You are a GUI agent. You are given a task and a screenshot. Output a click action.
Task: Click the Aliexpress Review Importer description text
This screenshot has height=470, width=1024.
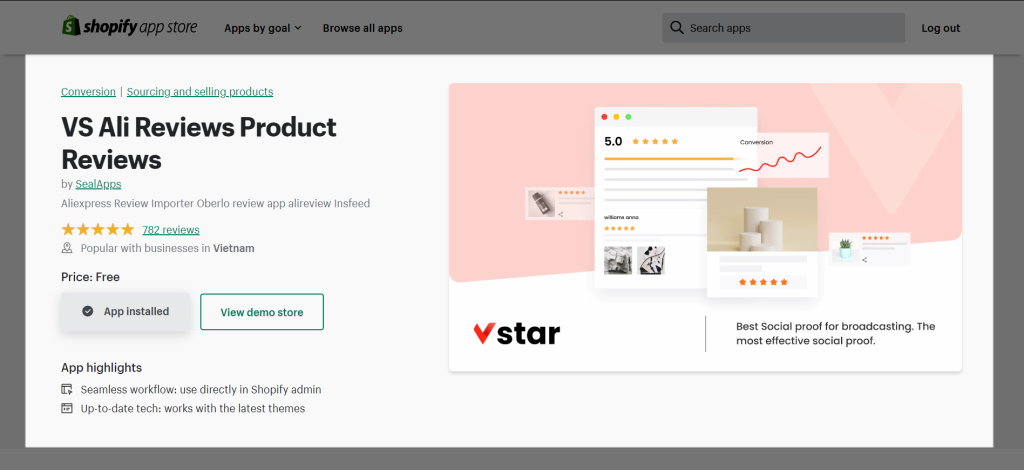pos(216,204)
